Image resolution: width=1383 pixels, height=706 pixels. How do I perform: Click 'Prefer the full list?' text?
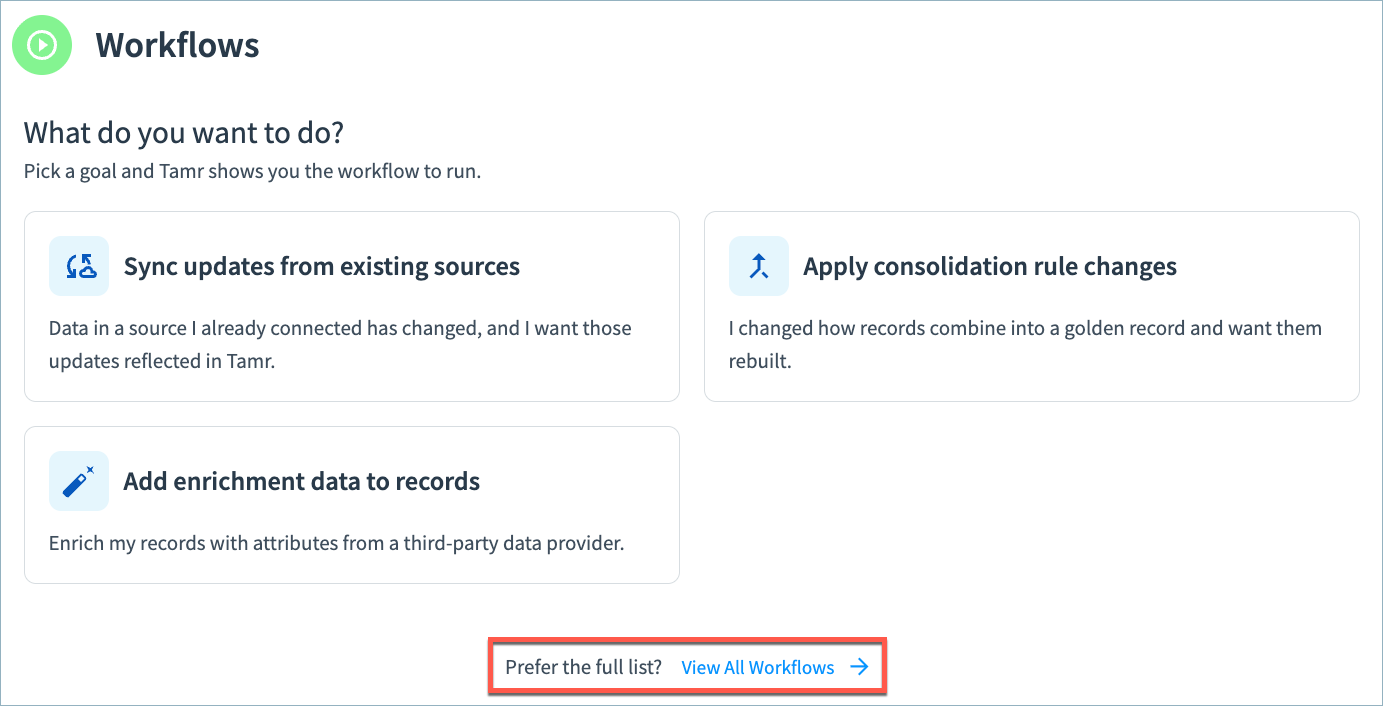(584, 667)
